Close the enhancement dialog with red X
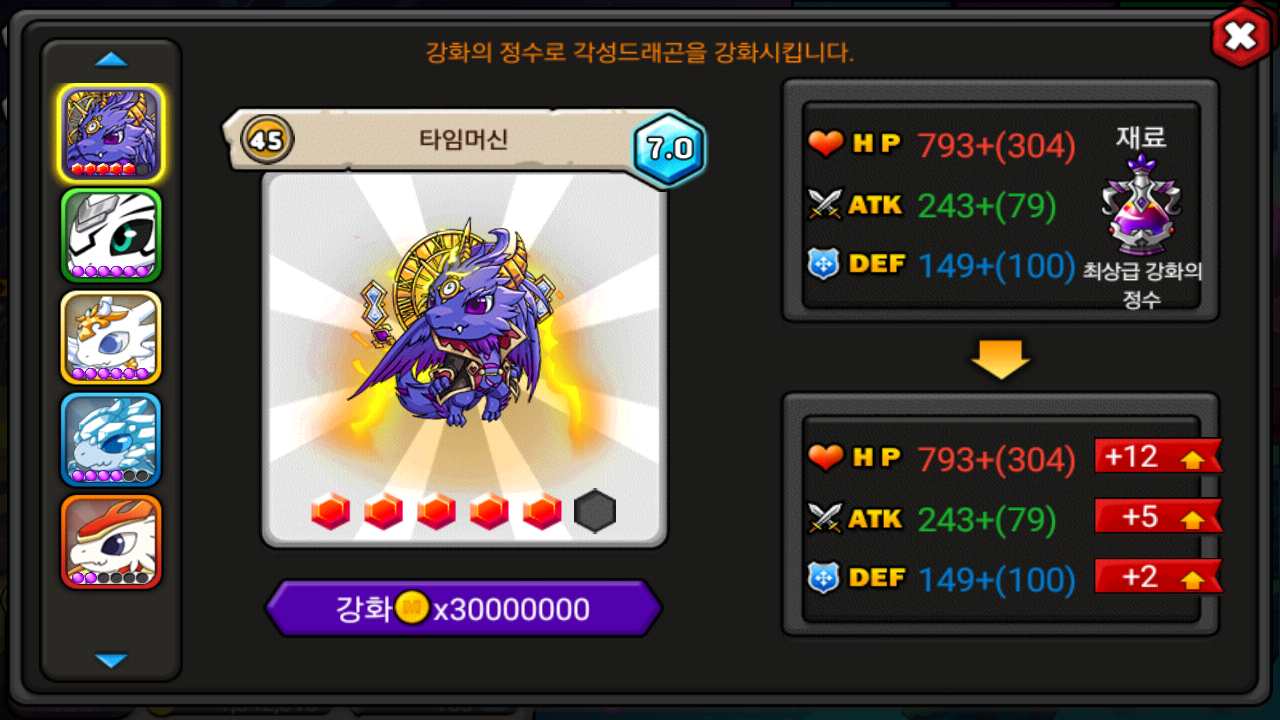 tap(1240, 37)
